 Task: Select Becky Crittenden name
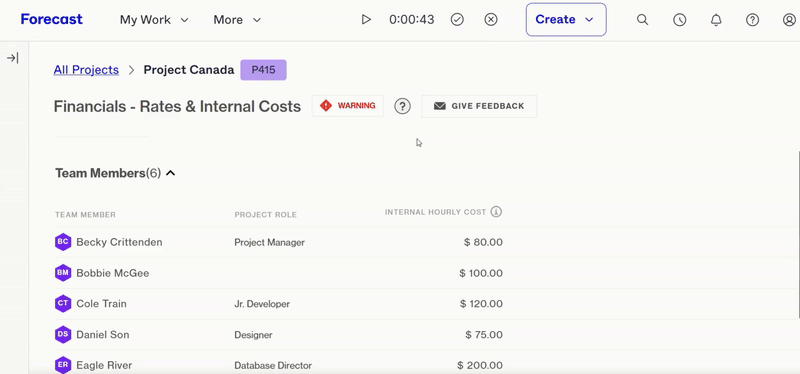click(119, 242)
